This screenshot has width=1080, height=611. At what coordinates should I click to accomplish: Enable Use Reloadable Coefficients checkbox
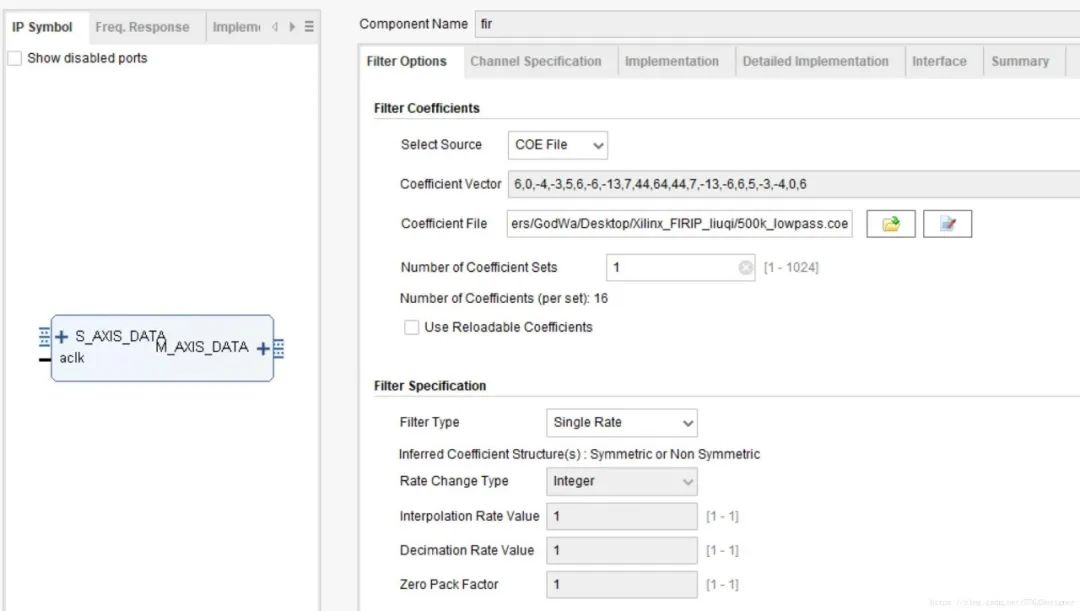coord(411,327)
